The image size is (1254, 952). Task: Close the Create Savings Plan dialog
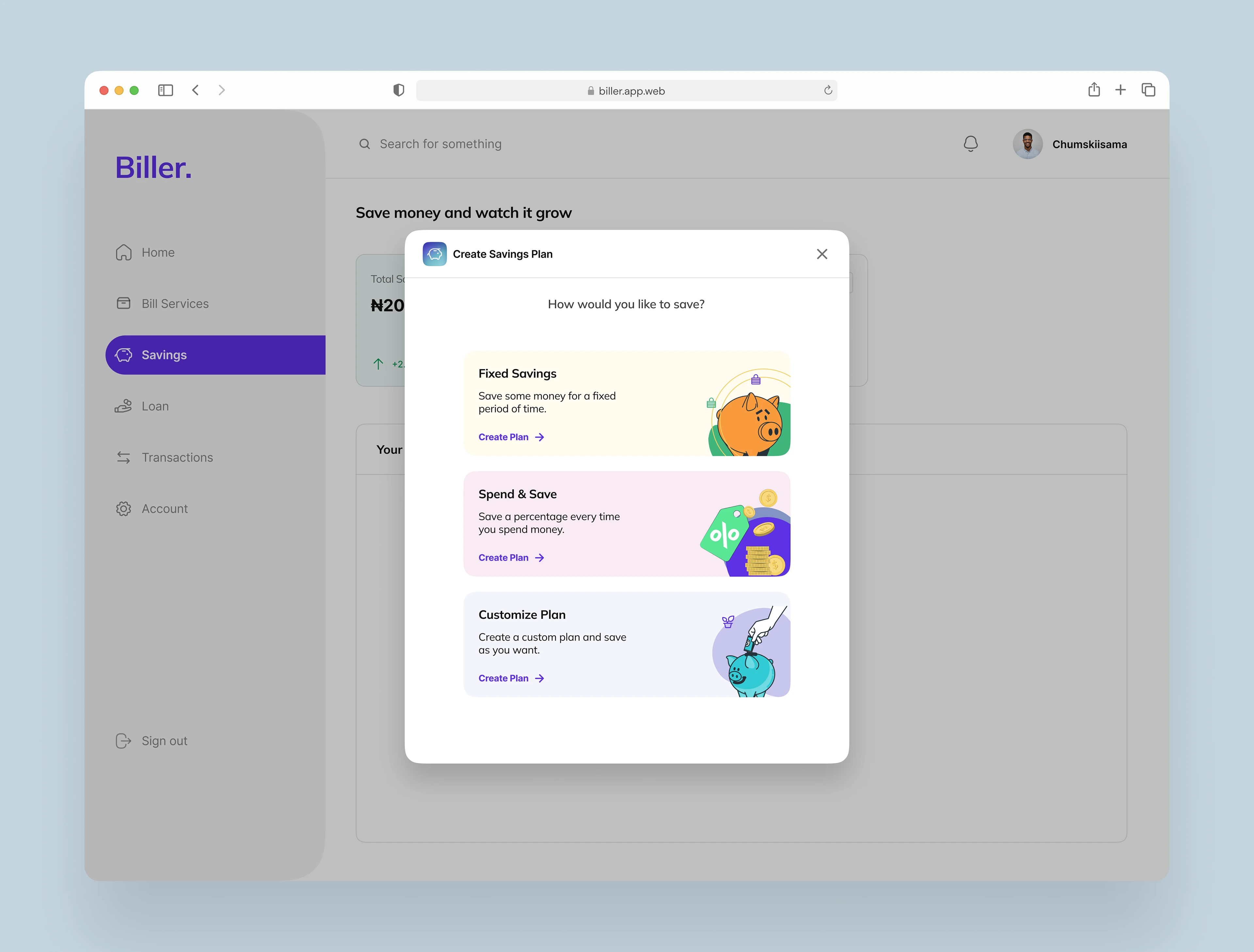coord(821,254)
